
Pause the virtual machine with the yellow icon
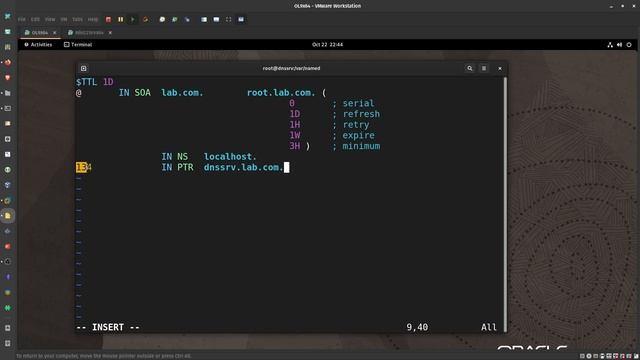pos(120,19)
